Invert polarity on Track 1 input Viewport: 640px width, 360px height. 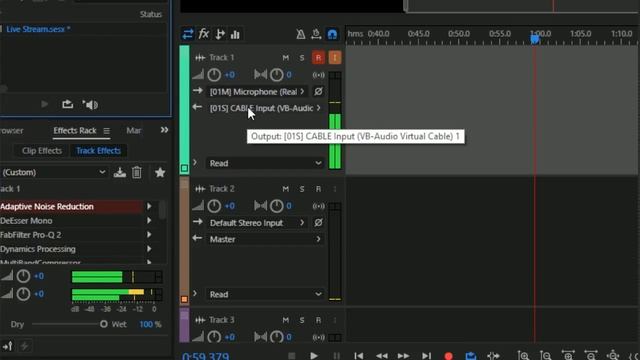tap(318, 91)
